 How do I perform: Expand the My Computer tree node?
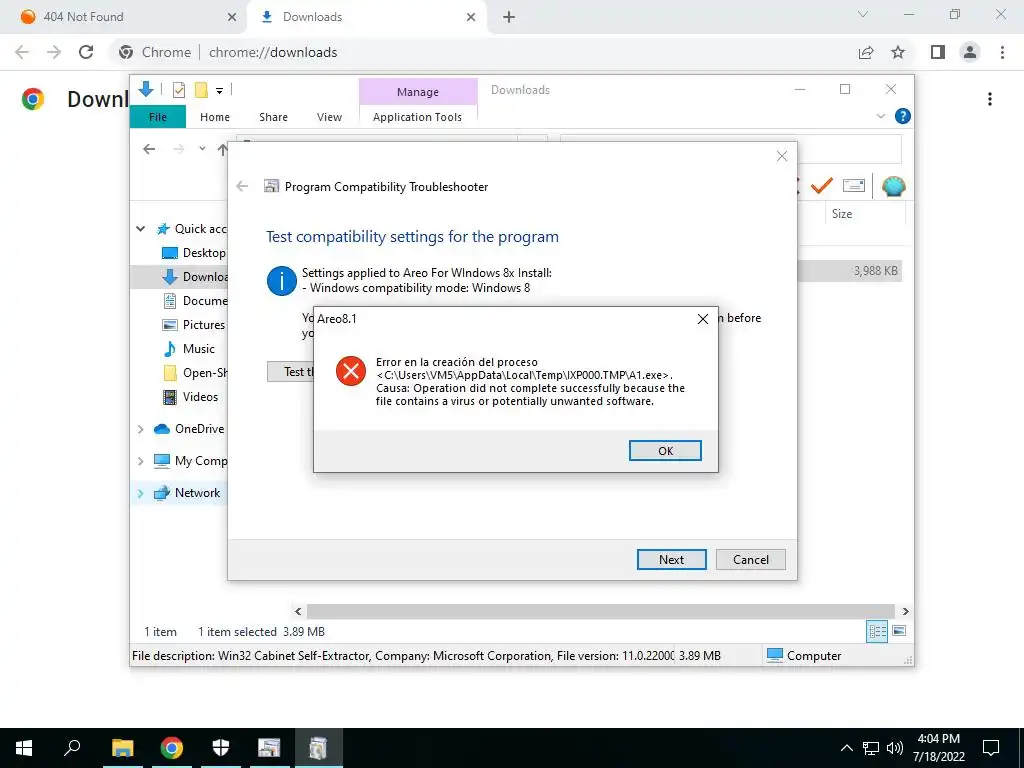pos(140,461)
